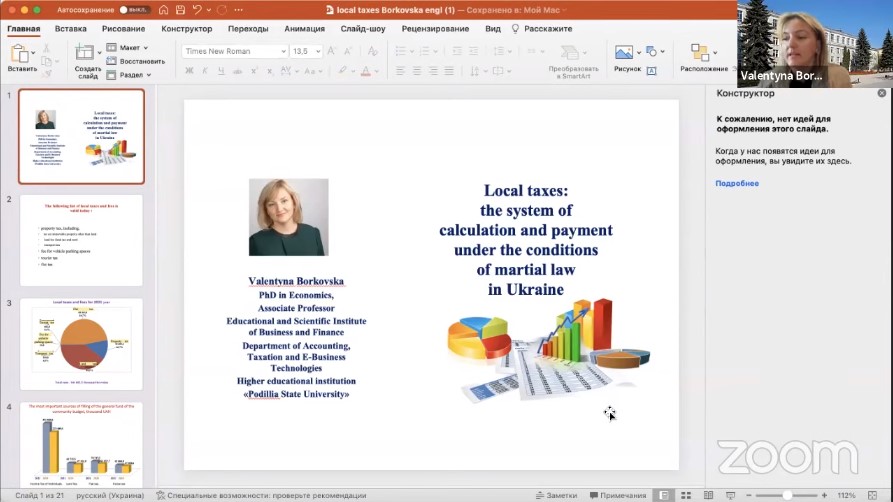Switch to Reading view icon
The image size is (893, 502).
tap(708, 495)
